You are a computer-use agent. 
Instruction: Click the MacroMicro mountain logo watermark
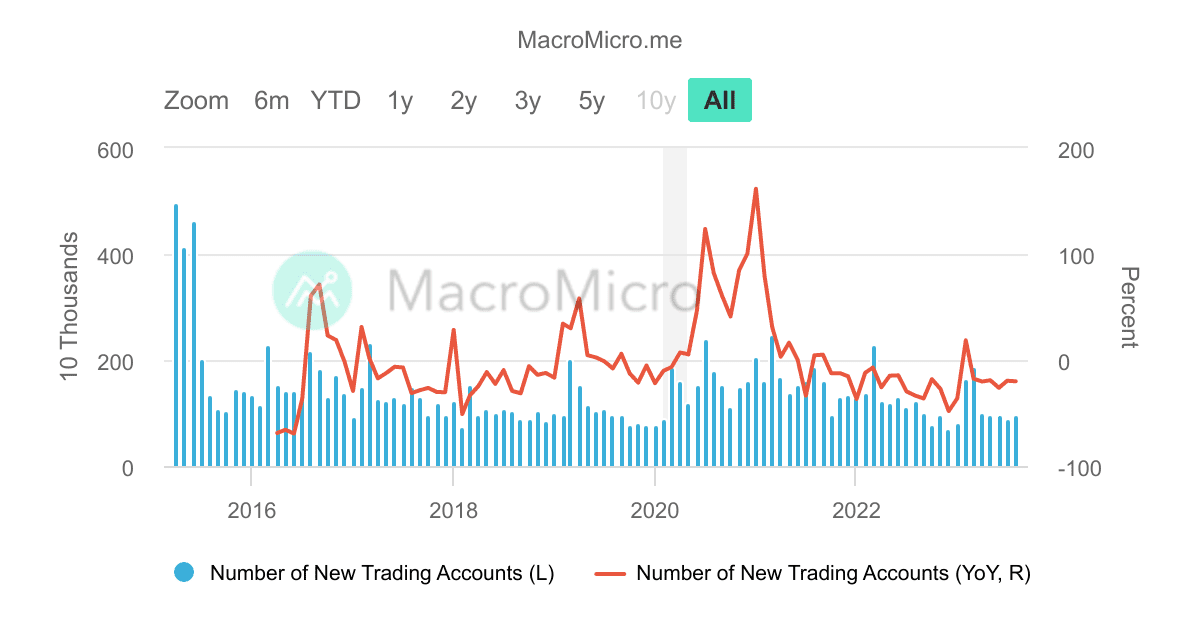(312, 289)
